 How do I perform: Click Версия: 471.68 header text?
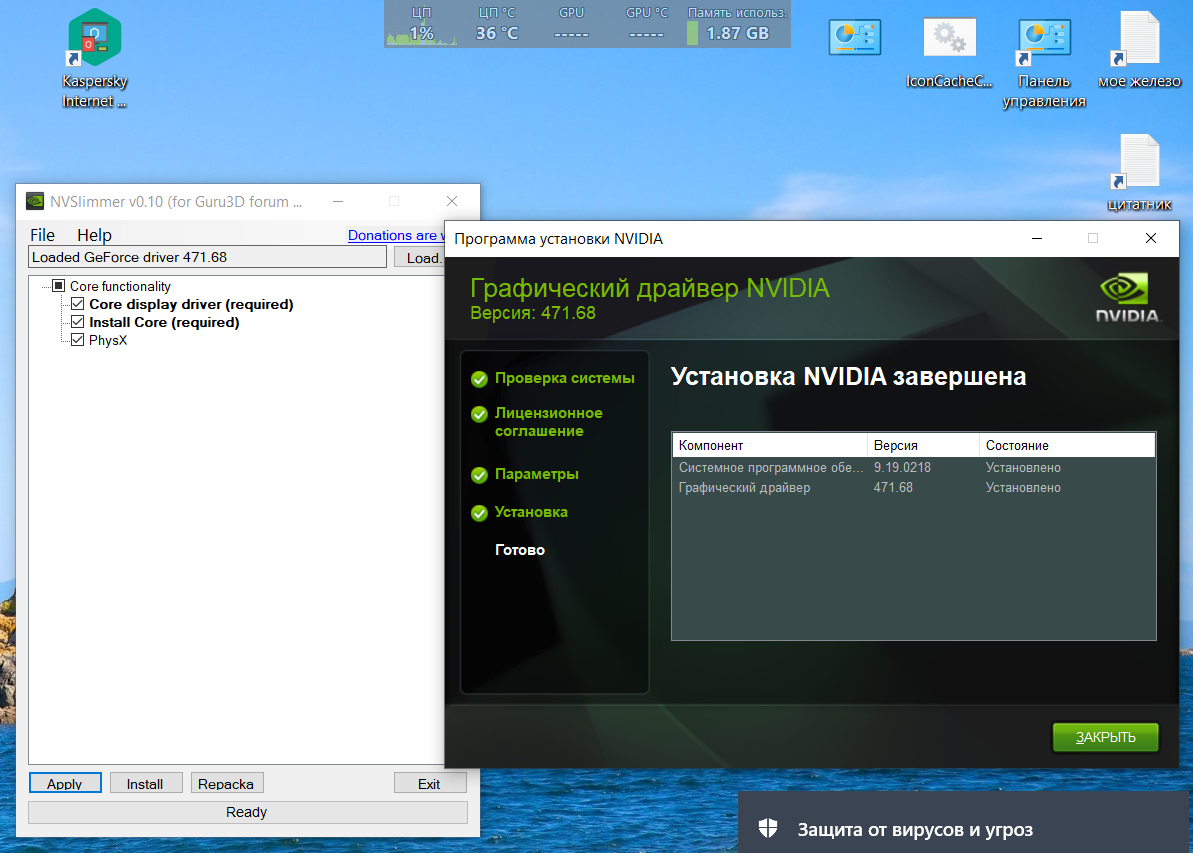(x=533, y=313)
